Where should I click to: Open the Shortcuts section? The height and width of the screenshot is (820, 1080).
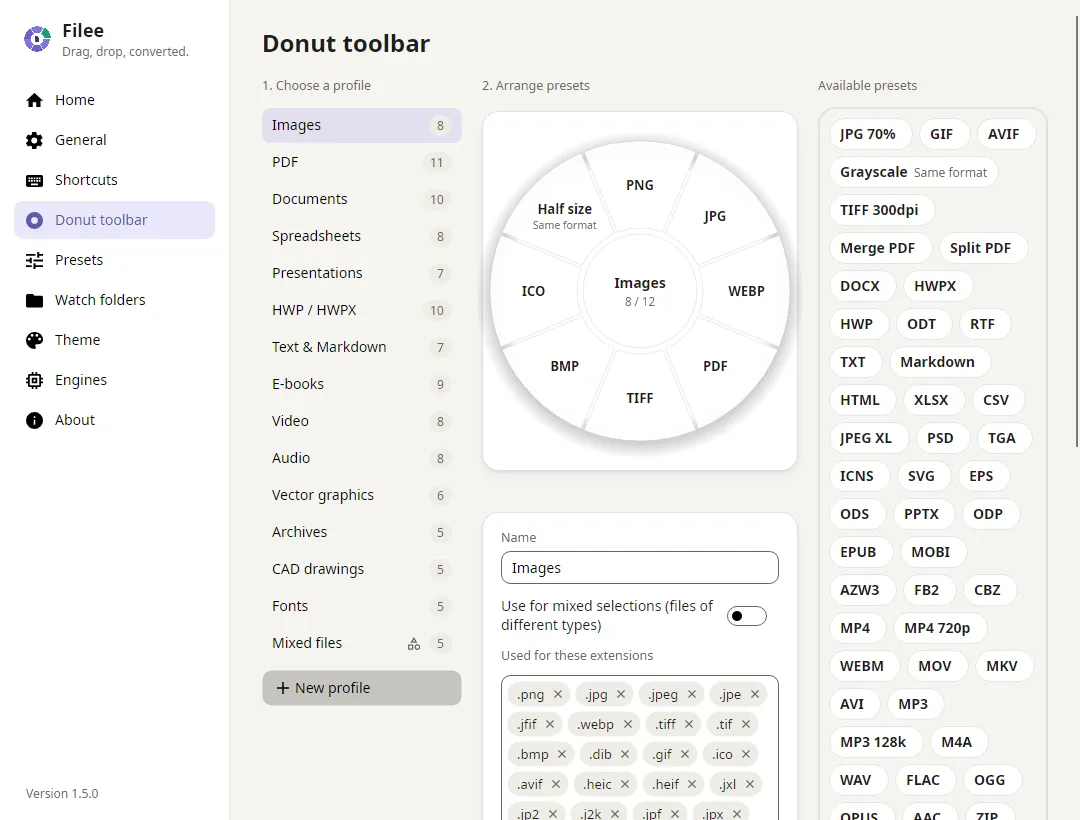tap(114, 180)
